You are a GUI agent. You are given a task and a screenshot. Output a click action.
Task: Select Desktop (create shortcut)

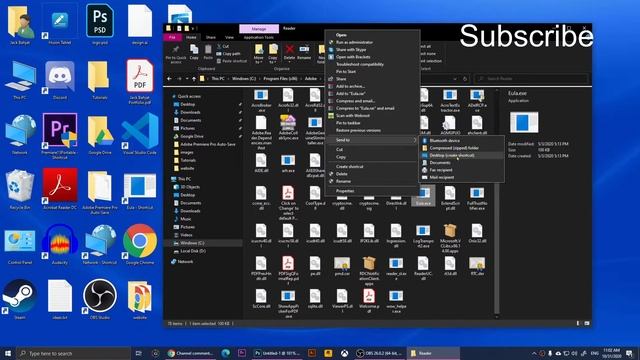(x=462, y=155)
